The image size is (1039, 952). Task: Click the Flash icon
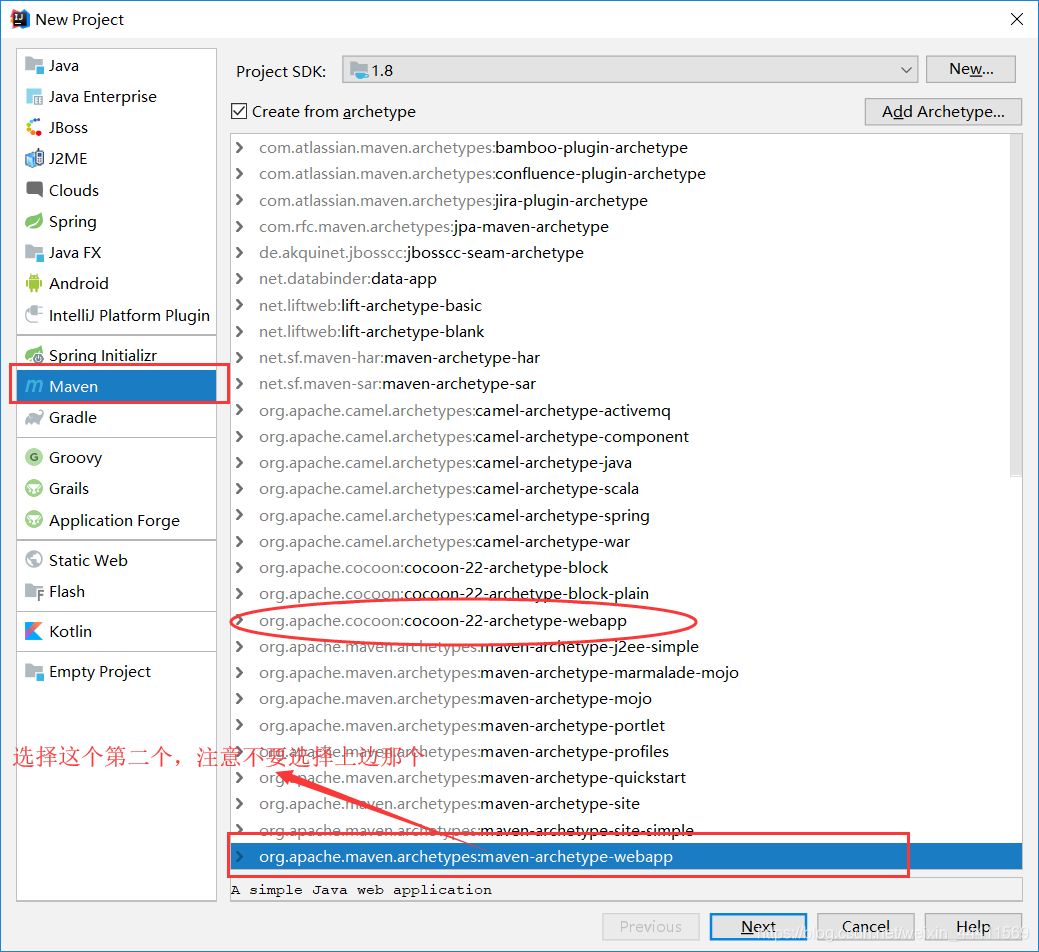tap(34, 591)
